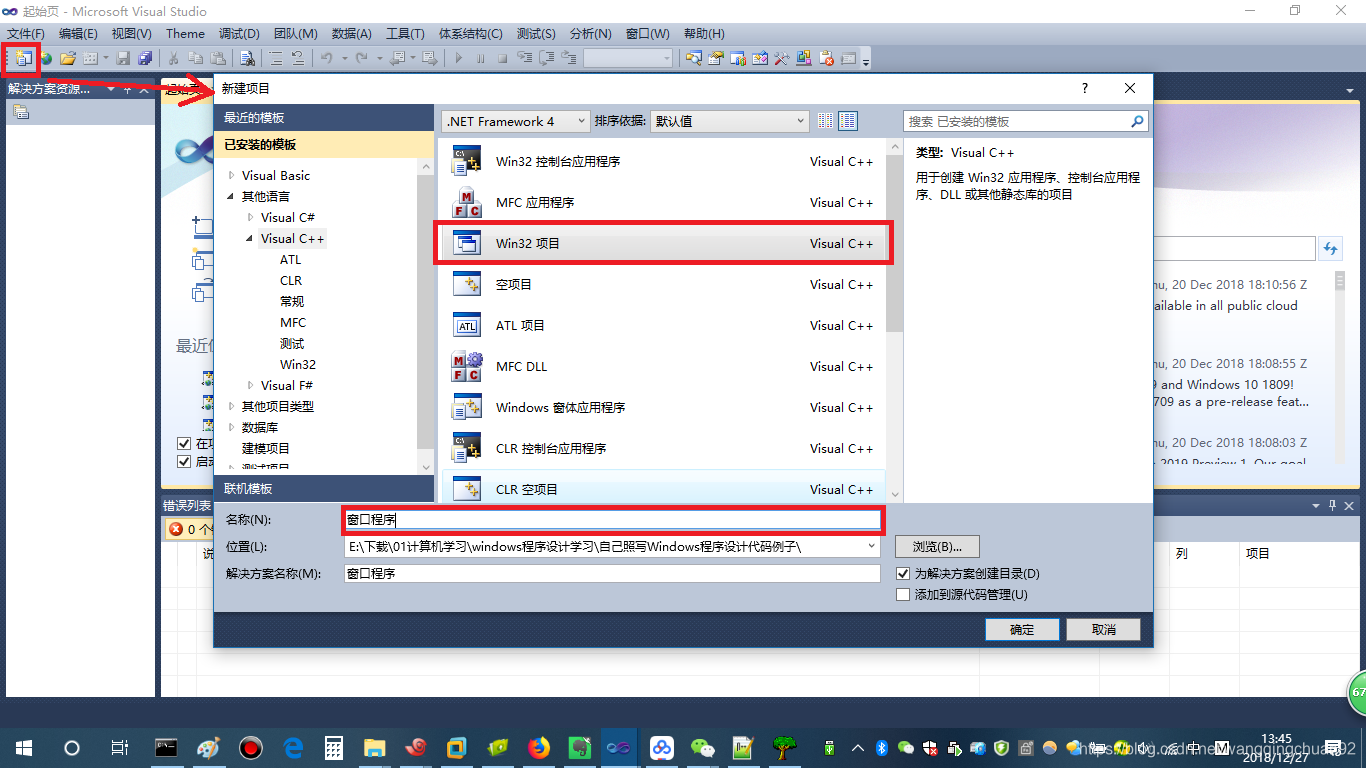The width and height of the screenshot is (1366, 768).
Task: Click the 浏览(B)... button
Action: tap(937, 547)
